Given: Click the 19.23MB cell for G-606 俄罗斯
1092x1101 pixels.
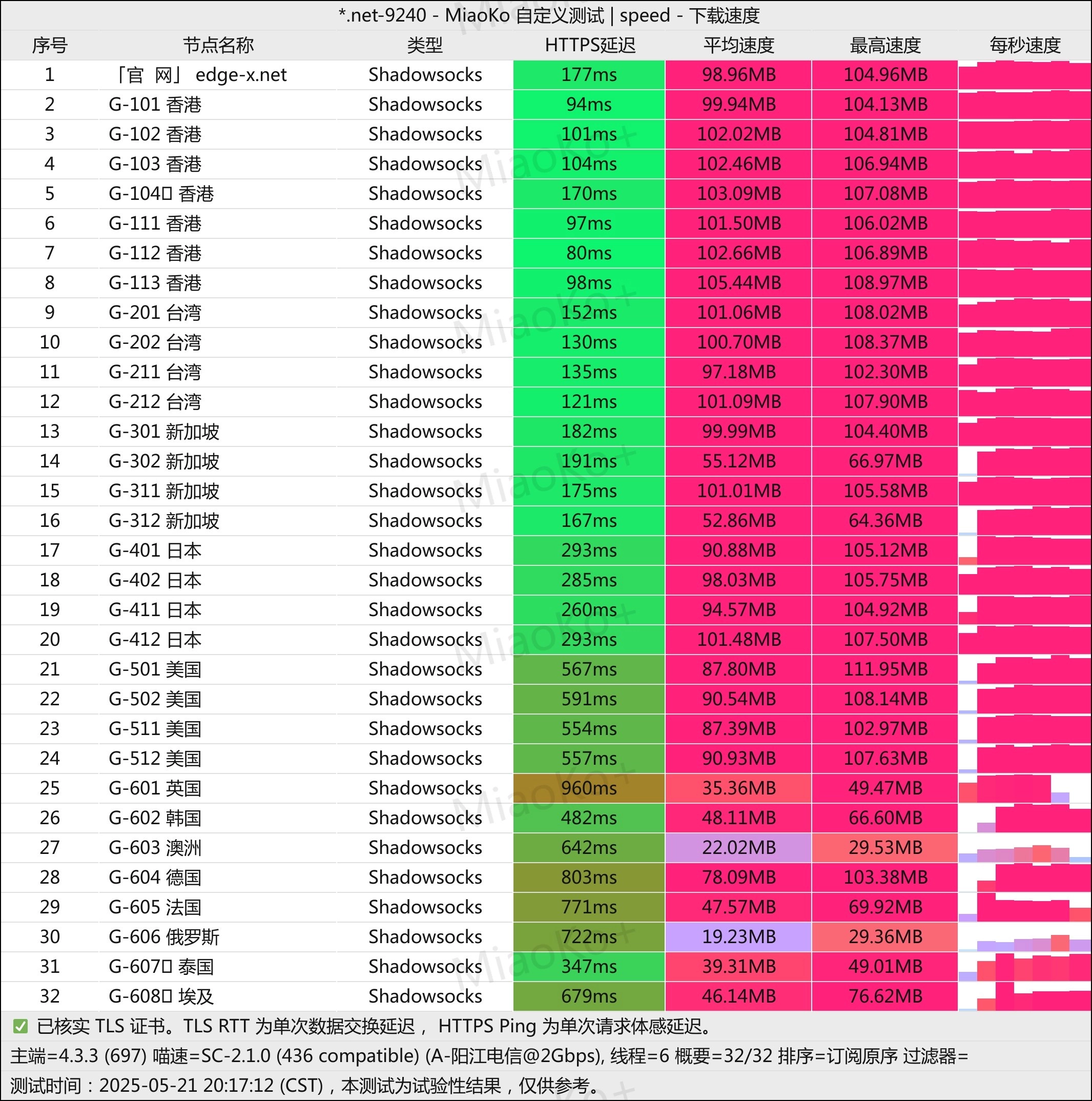Looking at the screenshot, I should tap(739, 936).
